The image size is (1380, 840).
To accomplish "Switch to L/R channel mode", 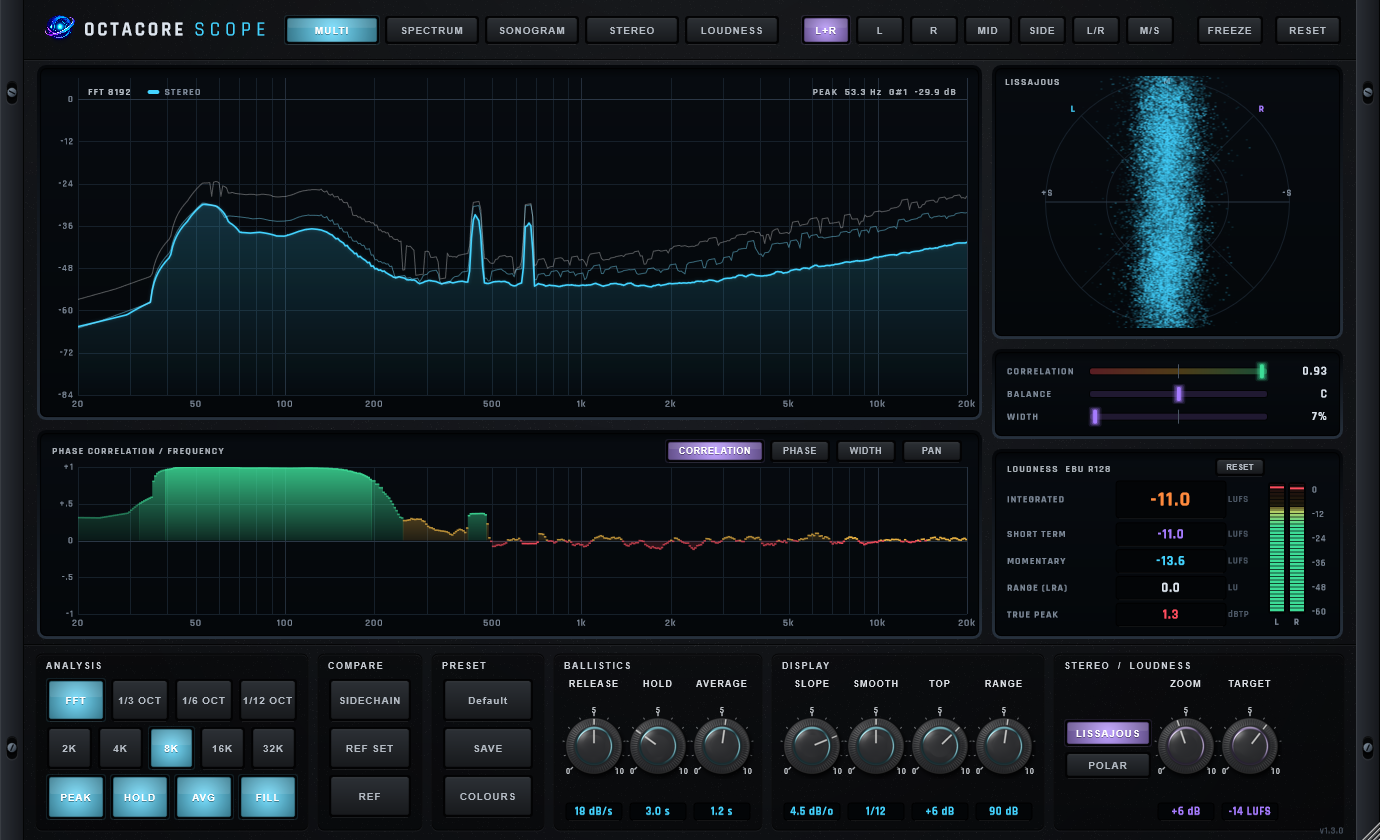I will pos(1096,30).
